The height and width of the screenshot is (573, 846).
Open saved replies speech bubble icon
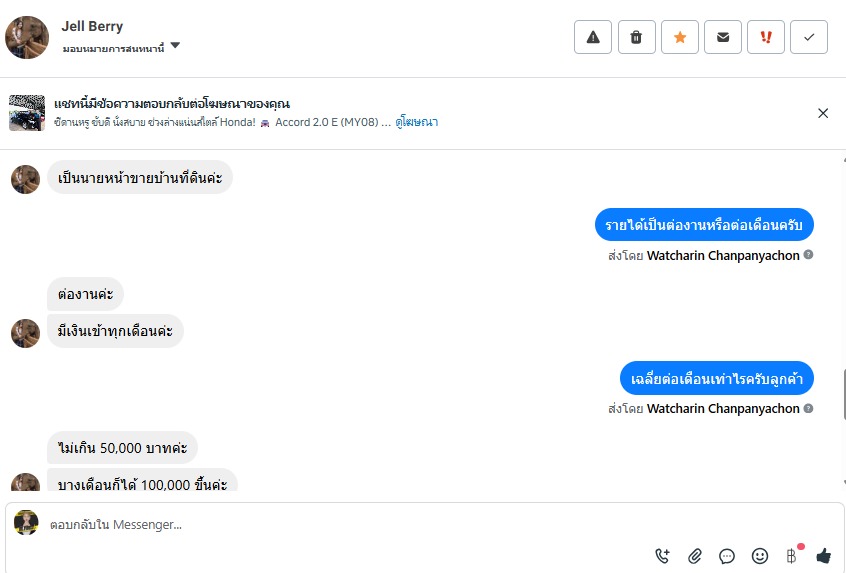pos(727,555)
